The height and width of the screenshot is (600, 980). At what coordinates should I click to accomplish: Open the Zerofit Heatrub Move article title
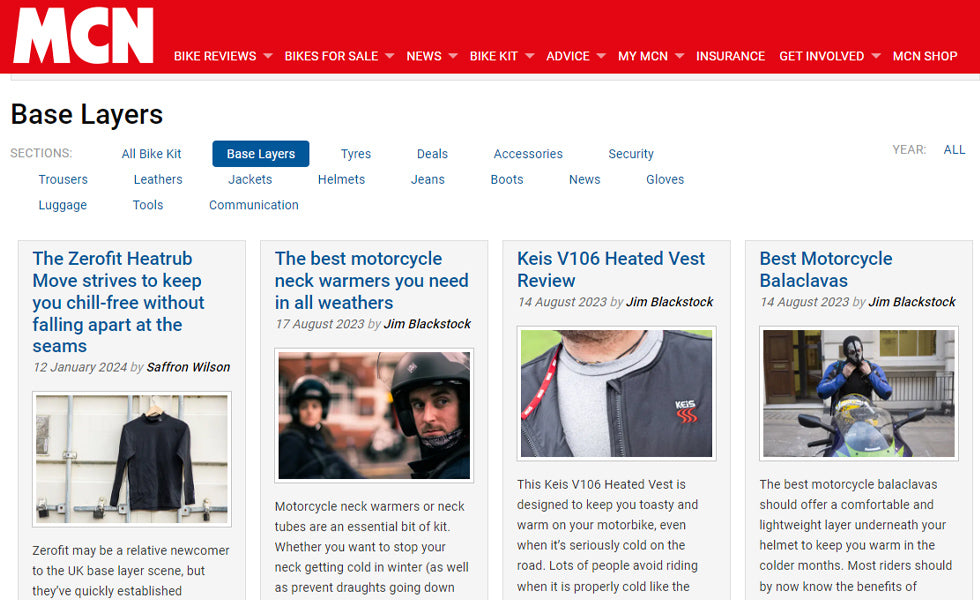(118, 302)
